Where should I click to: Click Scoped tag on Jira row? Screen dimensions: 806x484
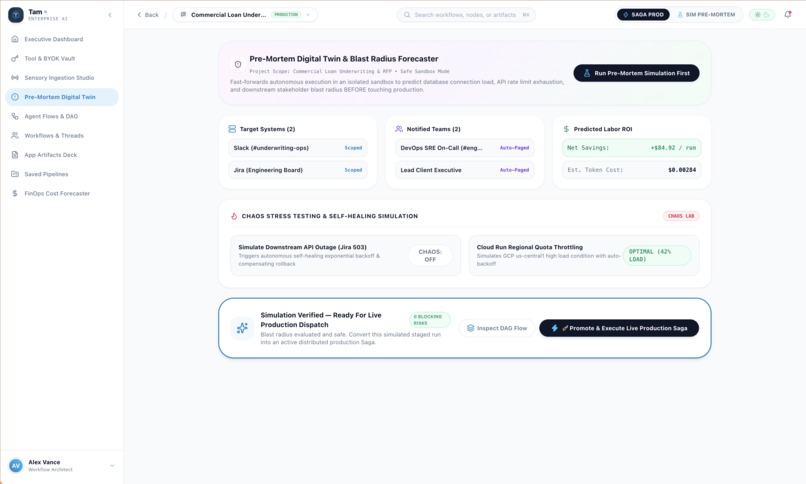(x=353, y=170)
